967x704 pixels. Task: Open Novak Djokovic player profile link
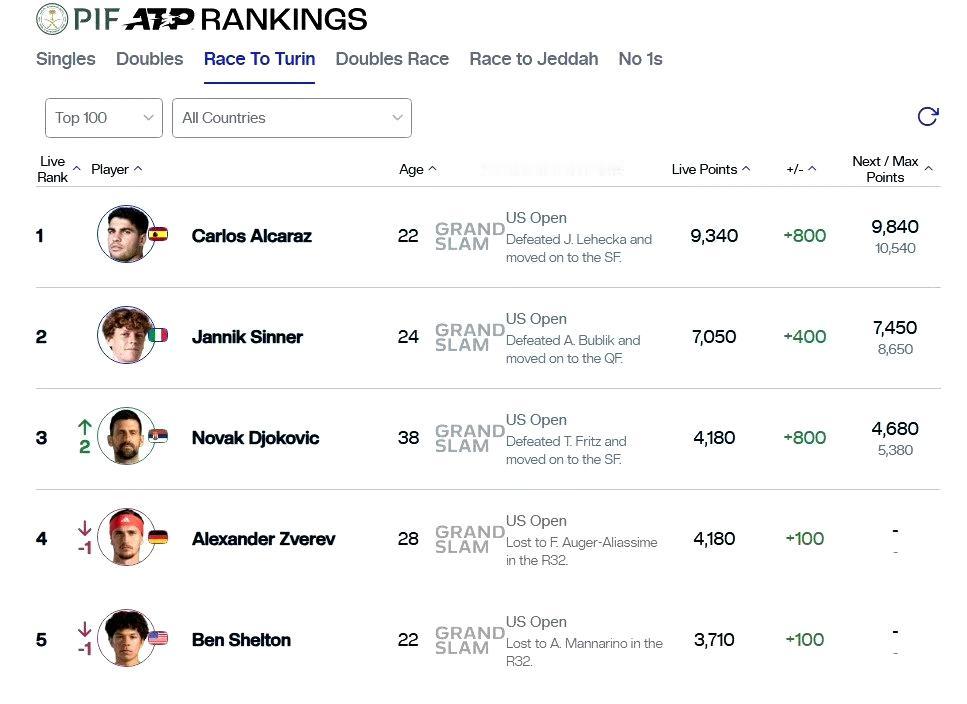255,438
